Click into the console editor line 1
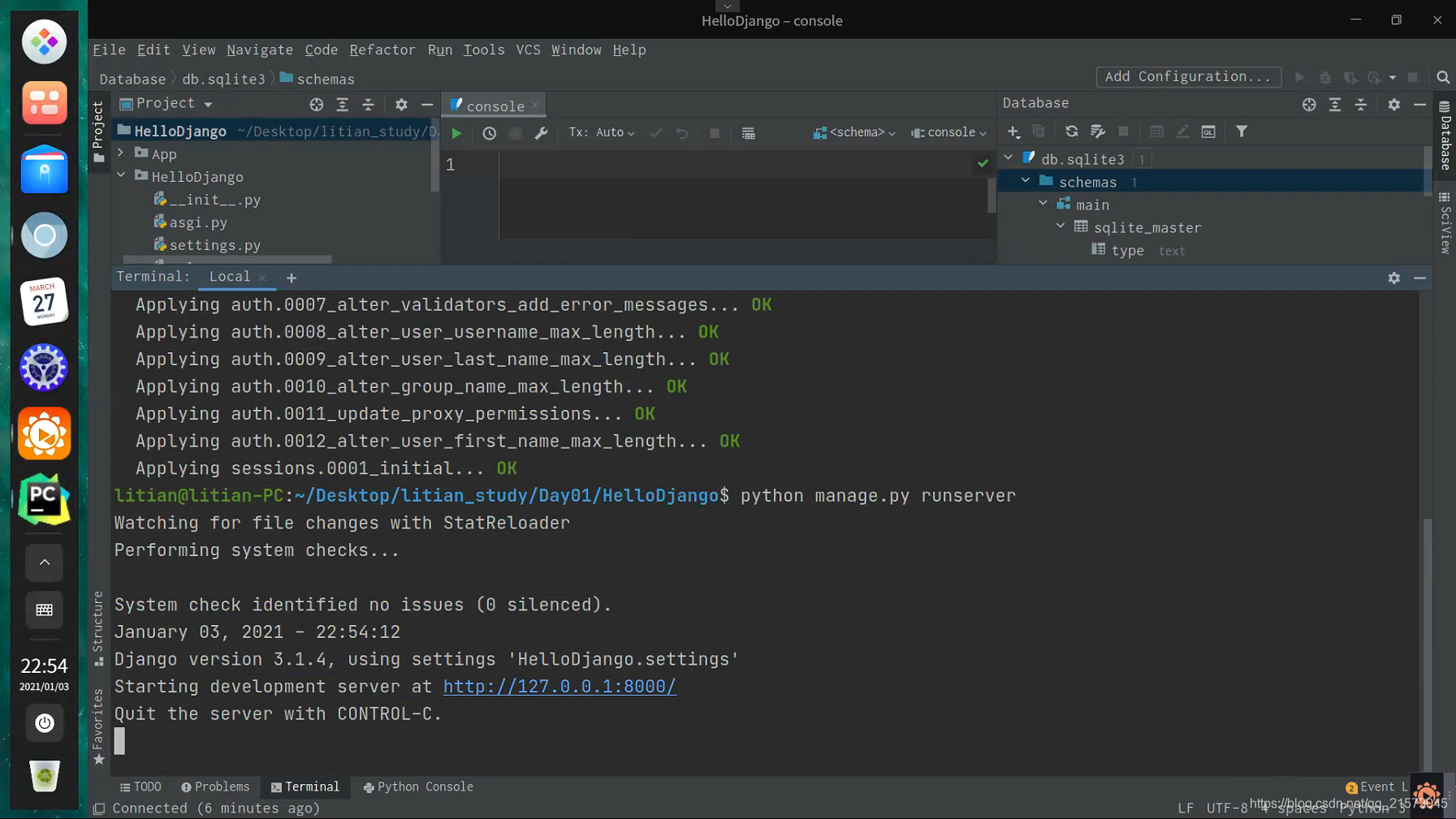 coord(739,165)
